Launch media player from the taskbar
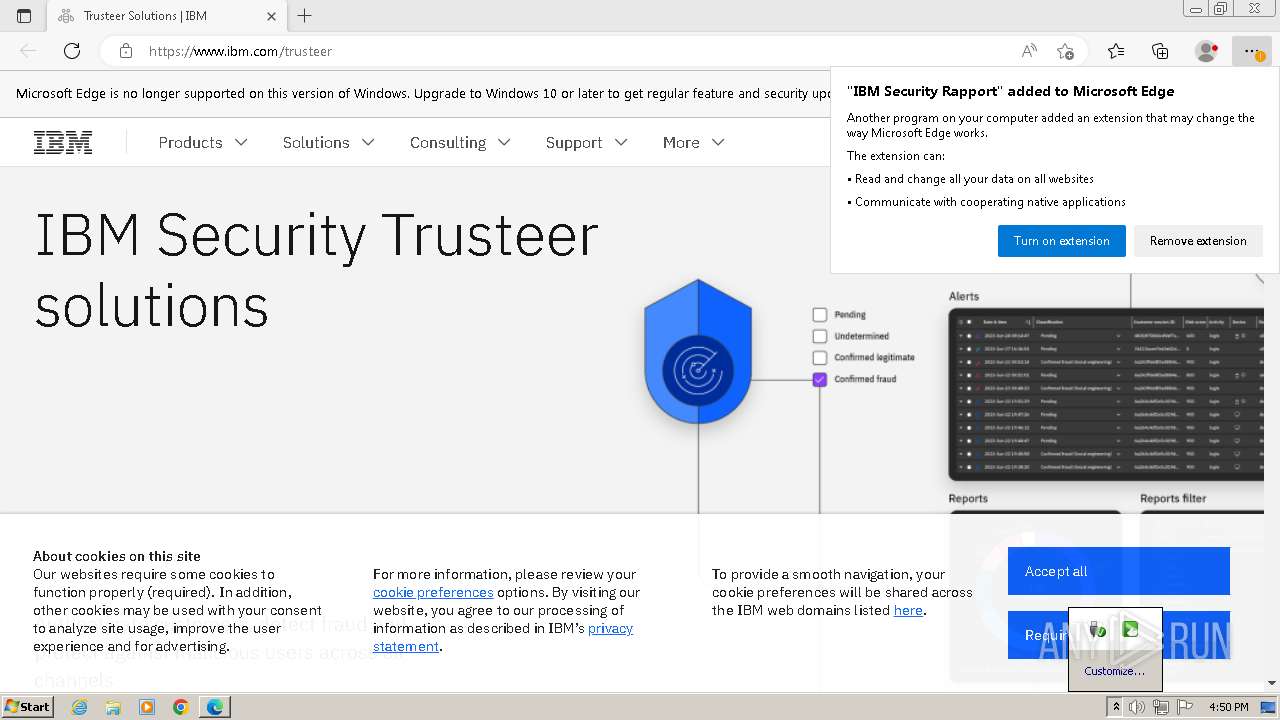Image resolution: width=1280 pixels, height=720 pixels. pyautogui.click(x=147, y=707)
